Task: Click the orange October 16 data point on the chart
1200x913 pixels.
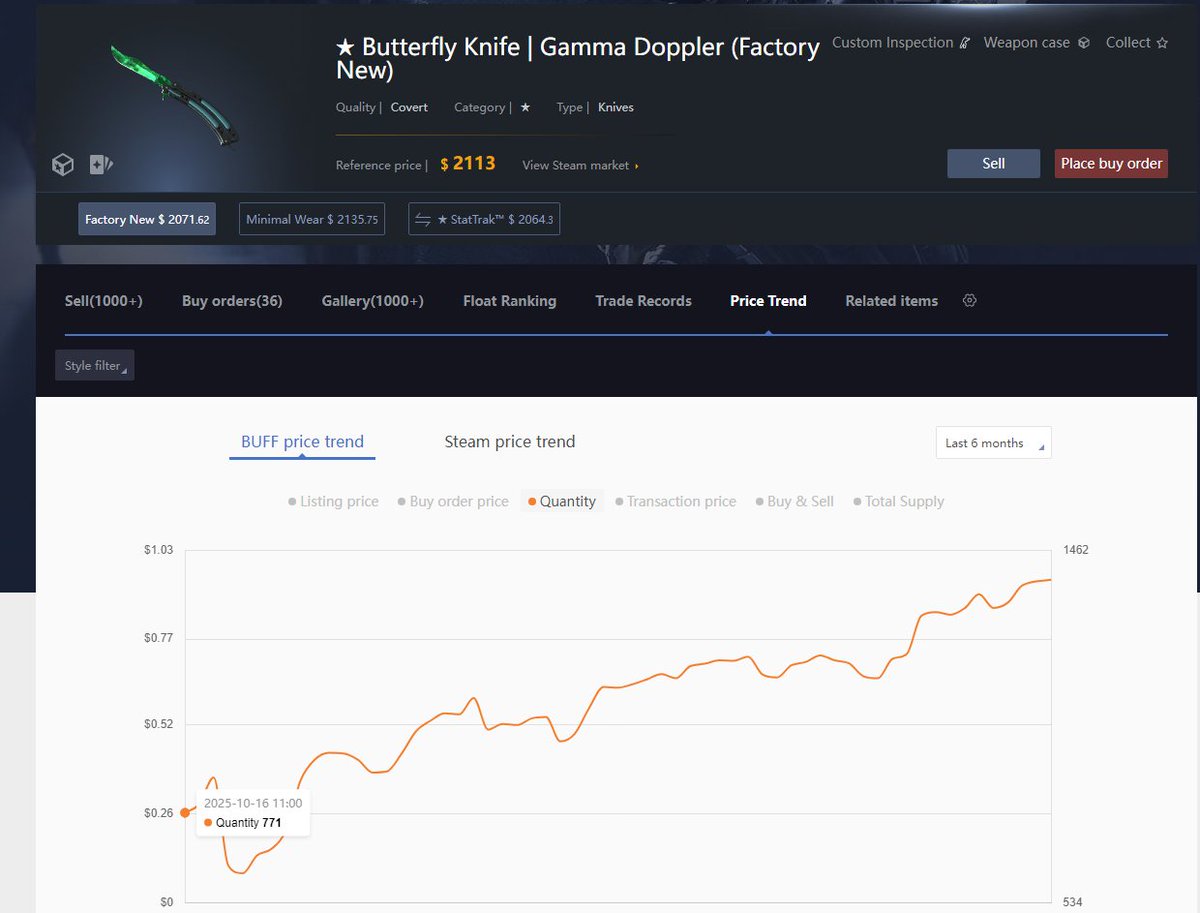Action: [x=186, y=813]
